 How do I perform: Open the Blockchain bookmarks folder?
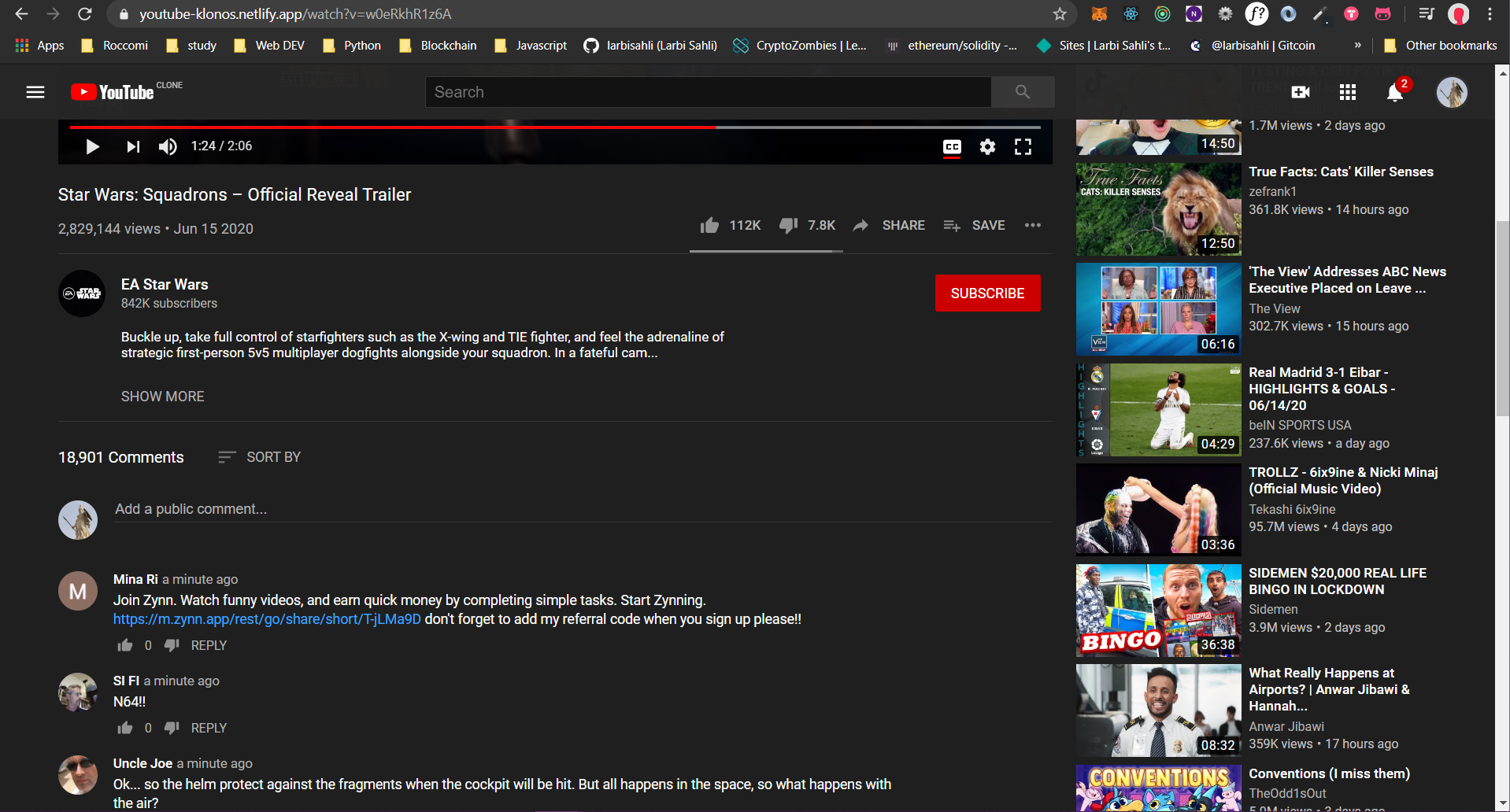[438, 46]
